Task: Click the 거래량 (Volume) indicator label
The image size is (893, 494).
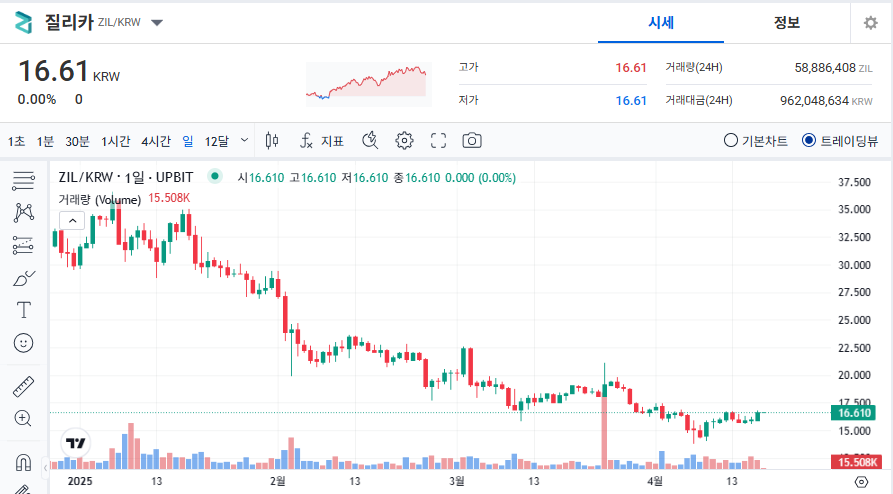Action: [99, 199]
